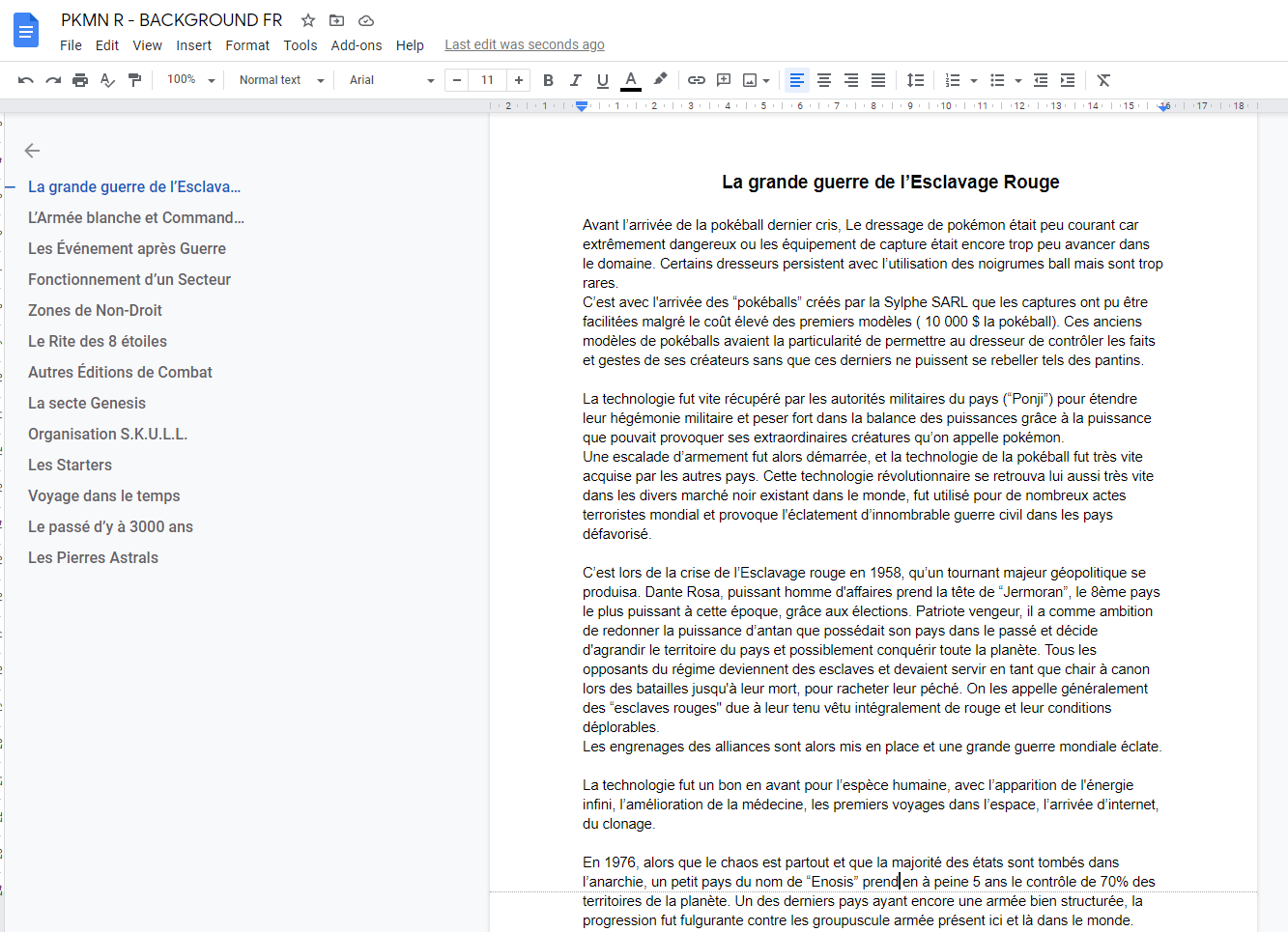Viewport: 1288px width, 932px height.
Task: View cloud save status icon
Action: pos(365,20)
